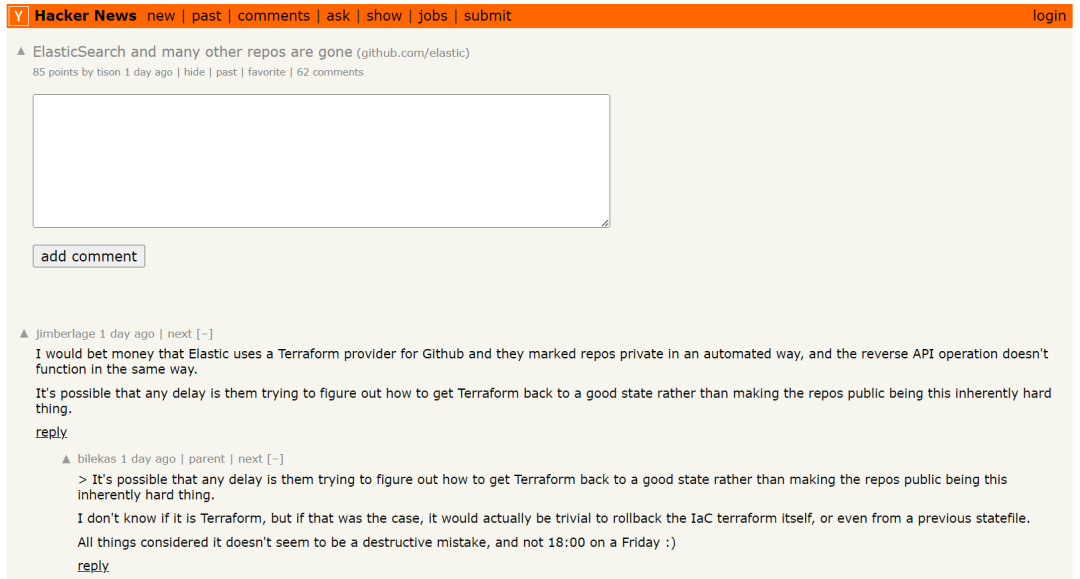This screenshot has width=1080, height=579.
Task: Hide this story via hide link
Action: [x=194, y=72]
